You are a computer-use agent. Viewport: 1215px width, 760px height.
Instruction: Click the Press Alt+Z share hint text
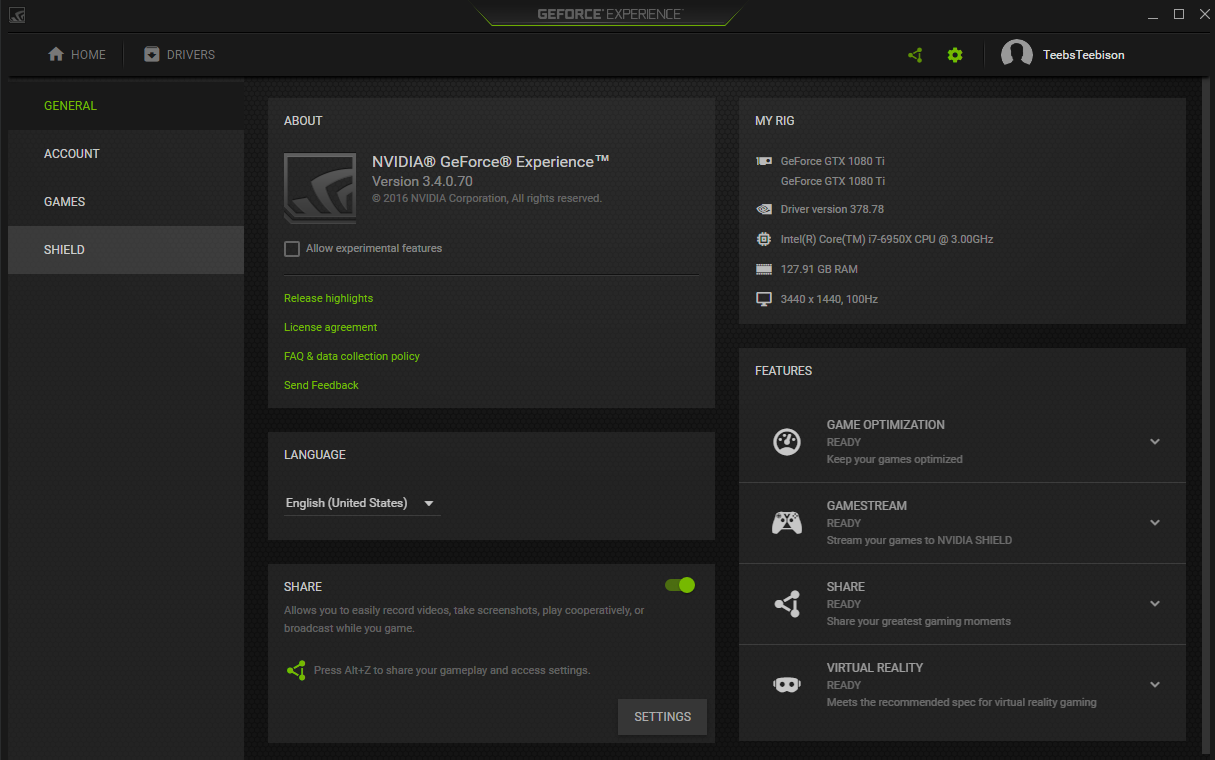pyautogui.click(x=452, y=670)
